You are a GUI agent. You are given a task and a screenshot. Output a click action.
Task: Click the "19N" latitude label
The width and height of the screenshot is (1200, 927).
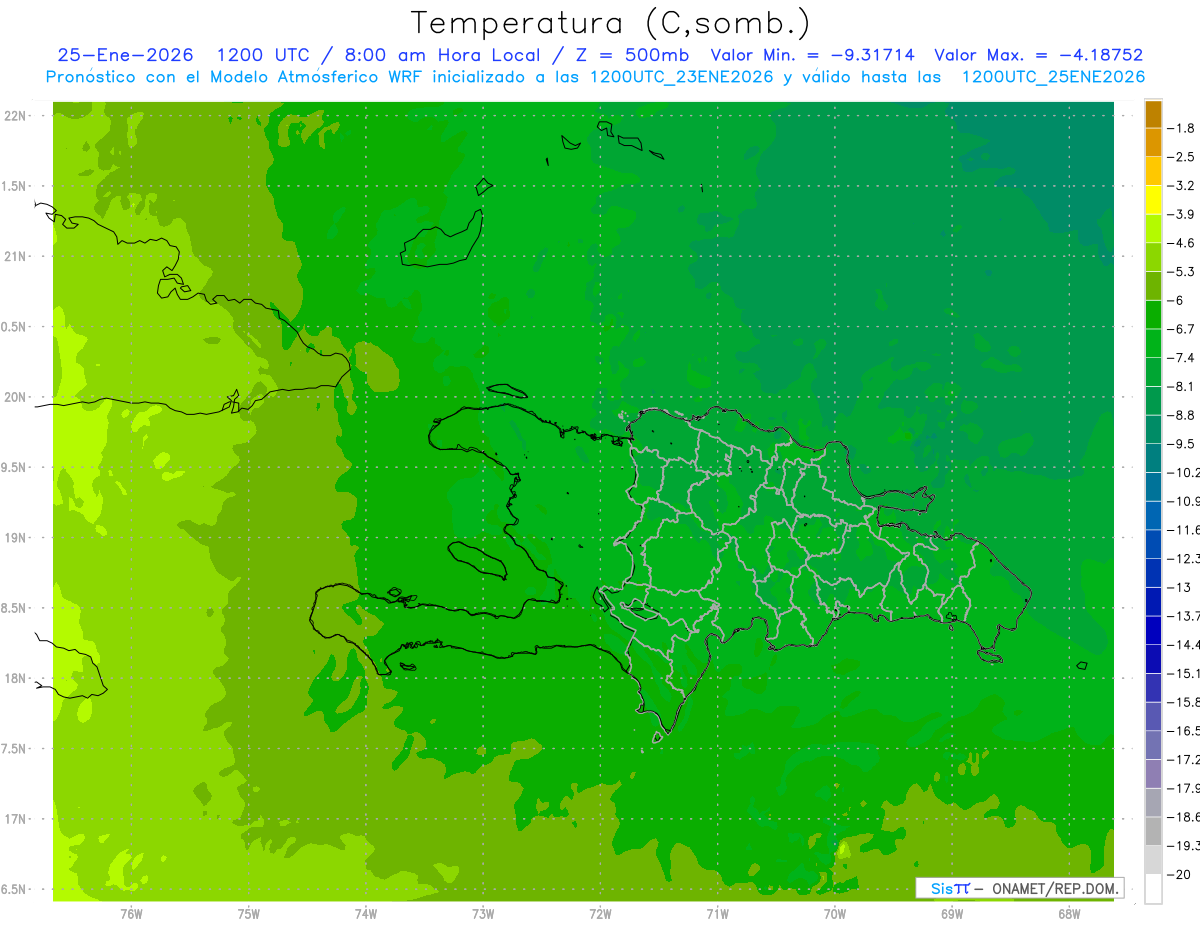click(x=15, y=538)
